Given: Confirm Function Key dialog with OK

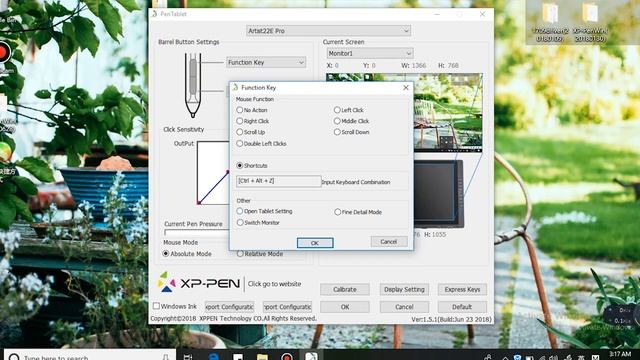Looking at the screenshot, I should [x=315, y=243].
